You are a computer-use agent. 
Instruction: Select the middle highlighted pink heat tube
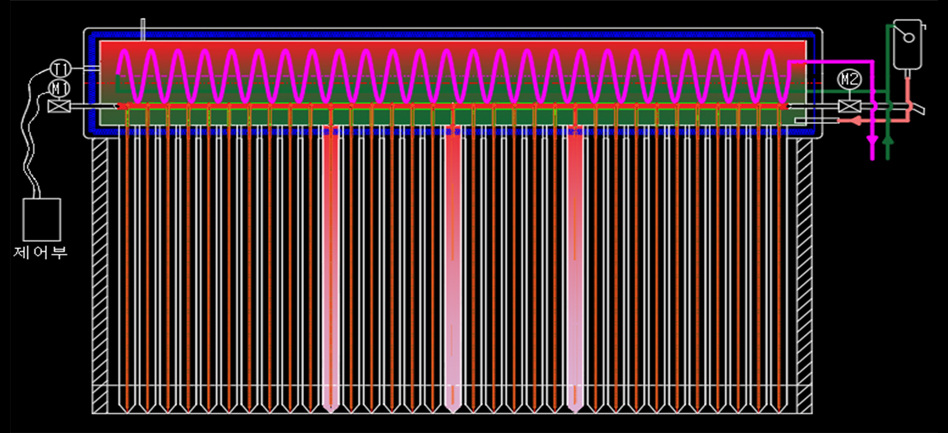pos(453,270)
